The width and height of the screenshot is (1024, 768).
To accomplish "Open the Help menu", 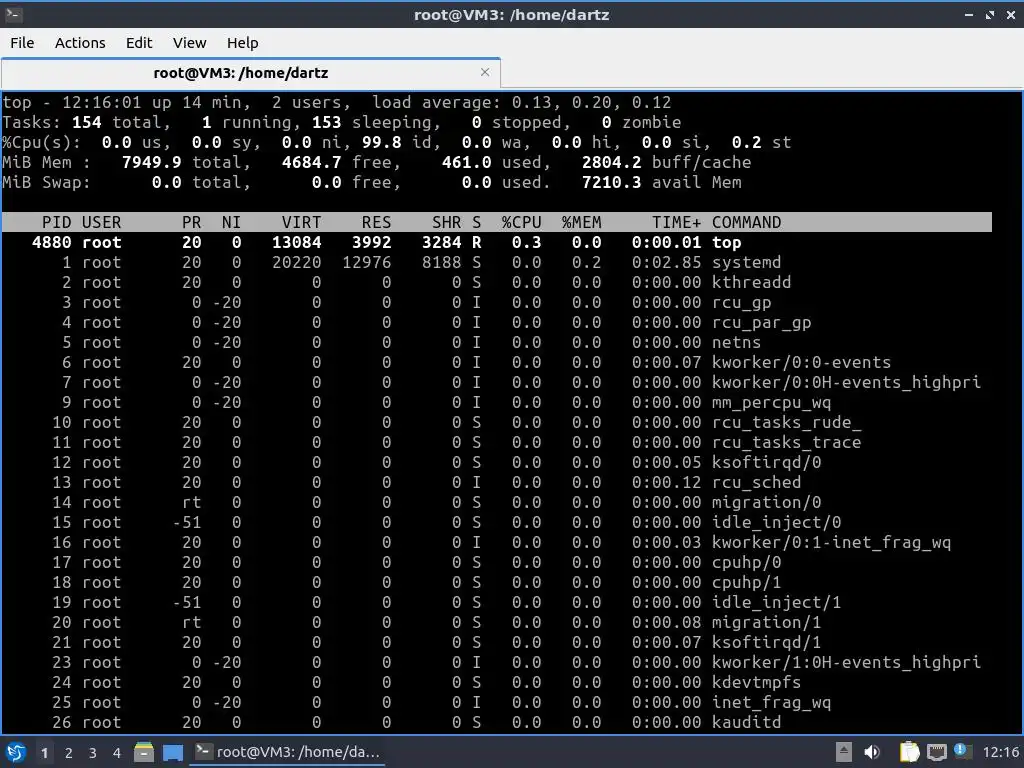I will pyautogui.click(x=242, y=42).
